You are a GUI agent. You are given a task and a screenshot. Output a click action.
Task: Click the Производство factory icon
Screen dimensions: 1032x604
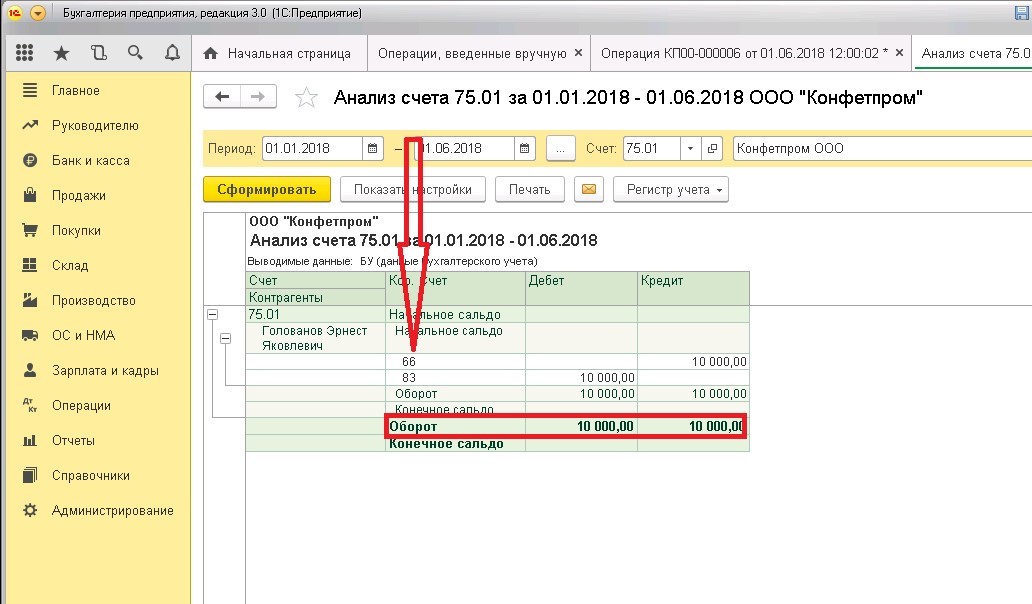[30, 300]
